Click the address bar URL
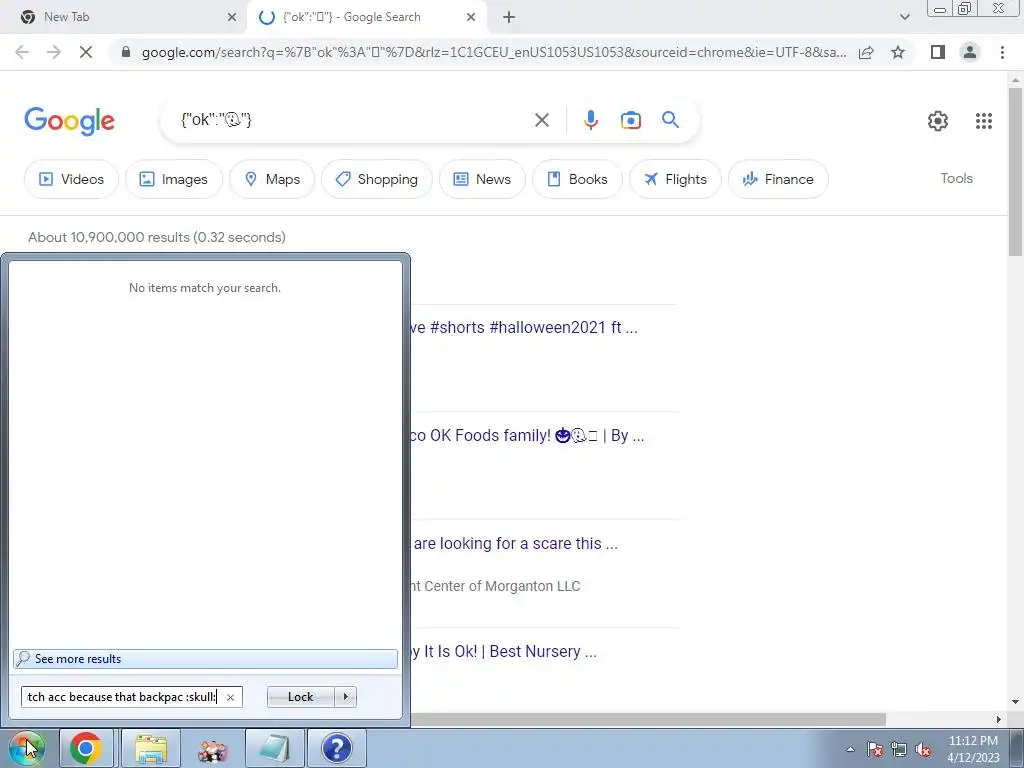1024x768 pixels. tap(494, 52)
